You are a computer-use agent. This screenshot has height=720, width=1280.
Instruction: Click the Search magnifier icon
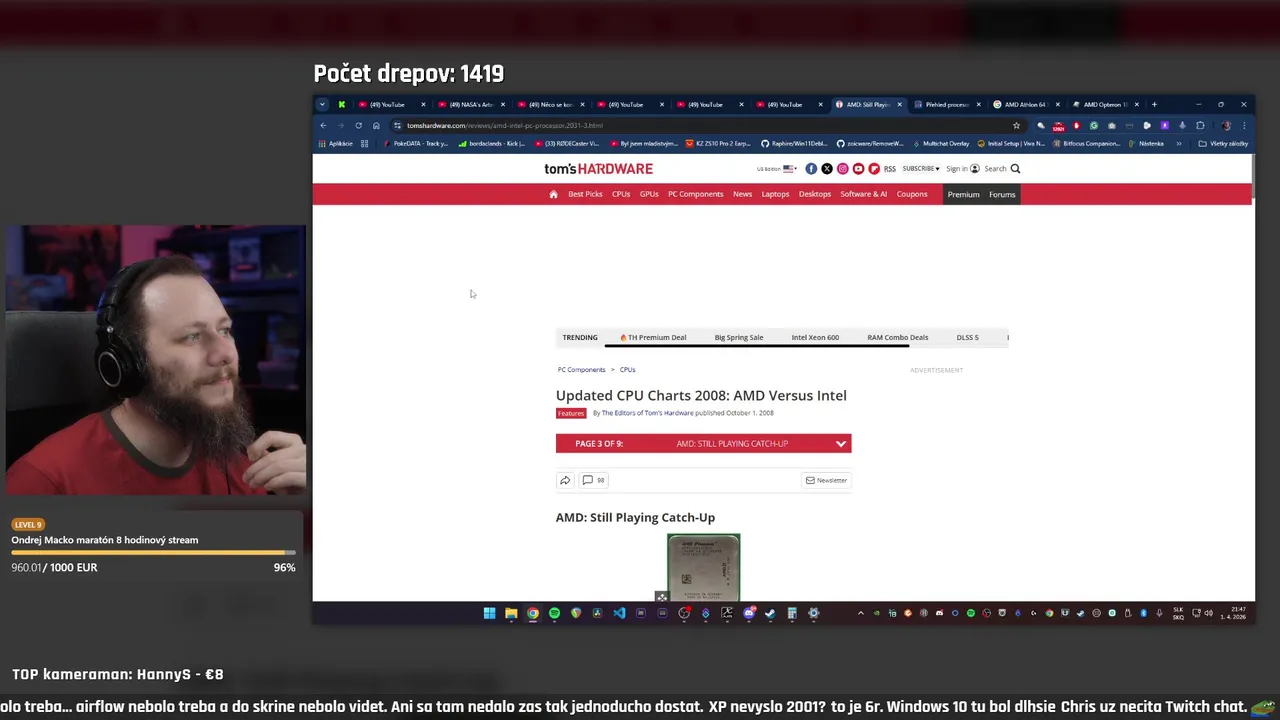coord(1015,169)
